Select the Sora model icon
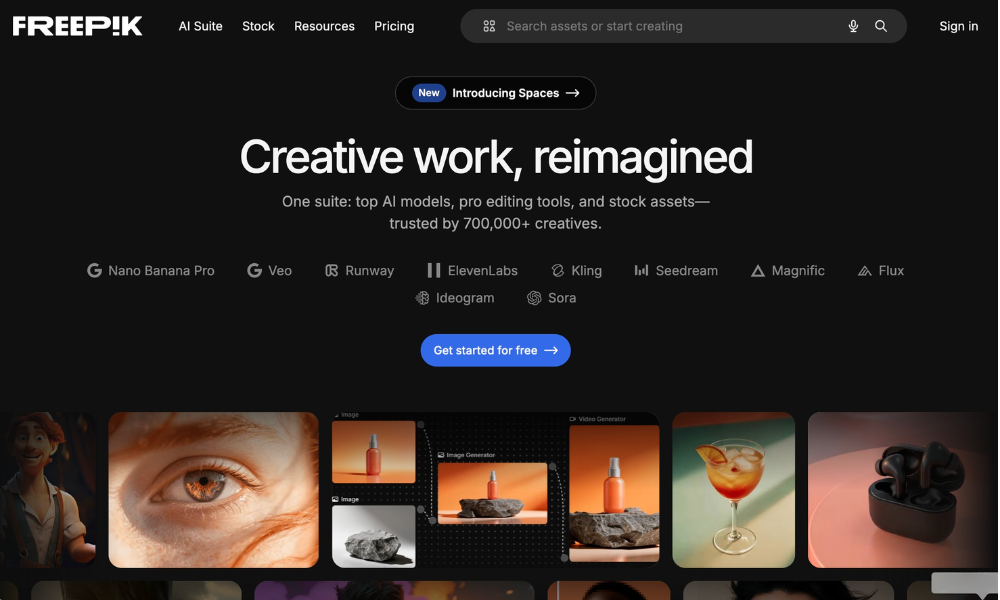The image size is (1000, 600). point(534,298)
